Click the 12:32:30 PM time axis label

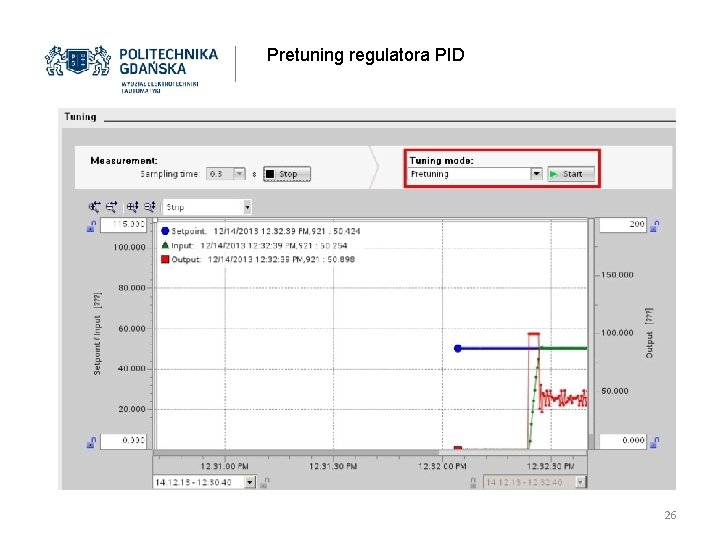551,467
